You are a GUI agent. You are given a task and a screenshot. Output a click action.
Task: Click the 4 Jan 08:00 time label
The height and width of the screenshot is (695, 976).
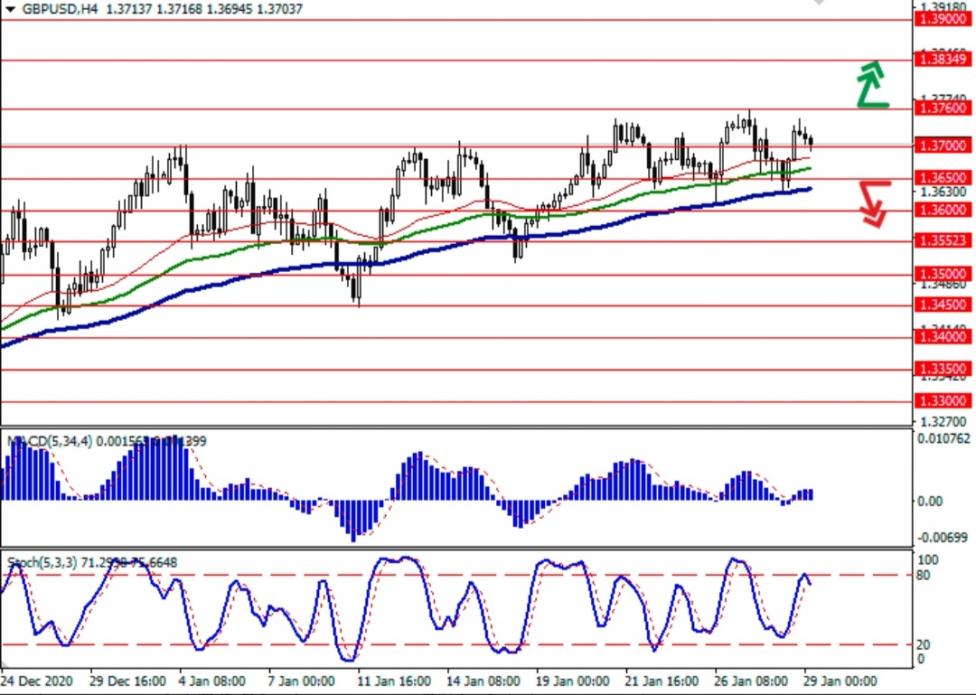[x=212, y=681]
